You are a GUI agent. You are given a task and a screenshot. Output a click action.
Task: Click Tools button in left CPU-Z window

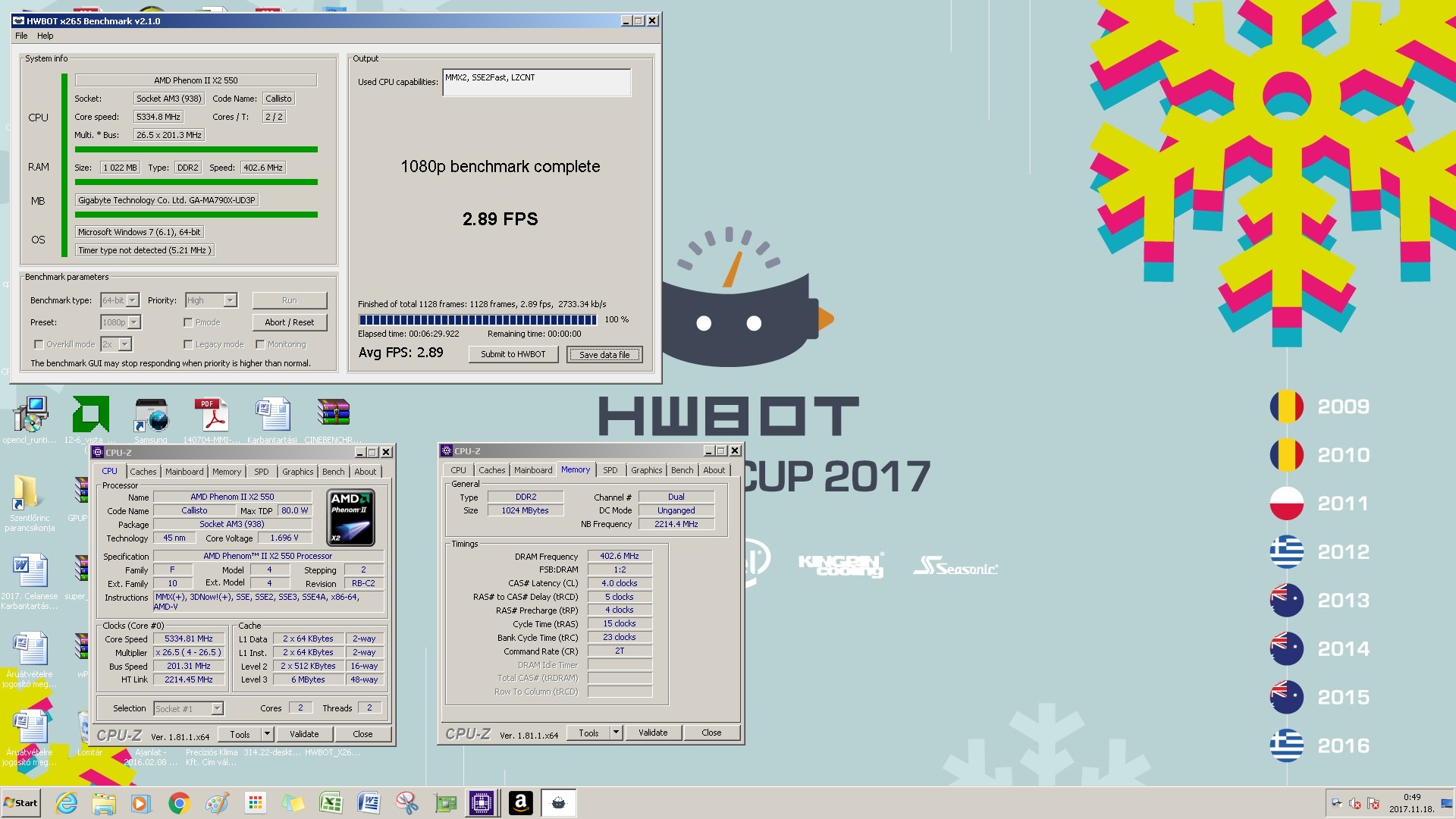click(240, 734)
